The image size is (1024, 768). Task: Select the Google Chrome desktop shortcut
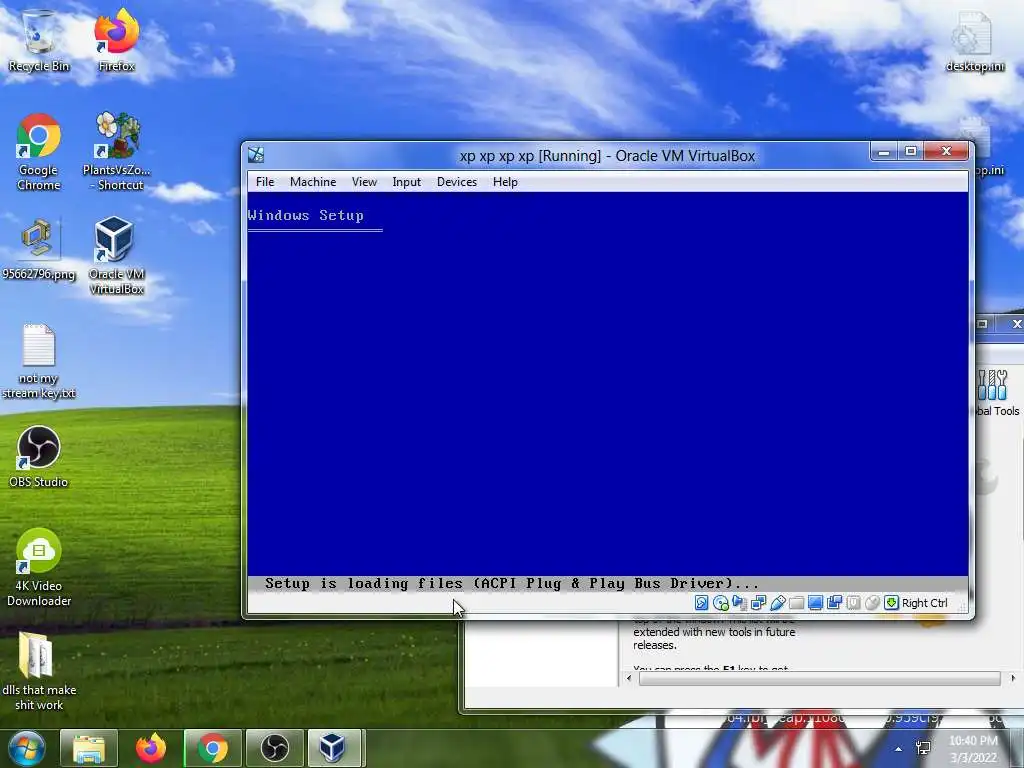pyautogui.click(x=39, y=152)
